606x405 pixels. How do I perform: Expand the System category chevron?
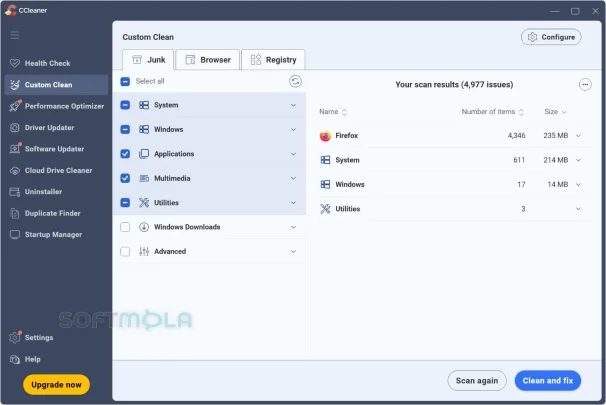[293, 105]
